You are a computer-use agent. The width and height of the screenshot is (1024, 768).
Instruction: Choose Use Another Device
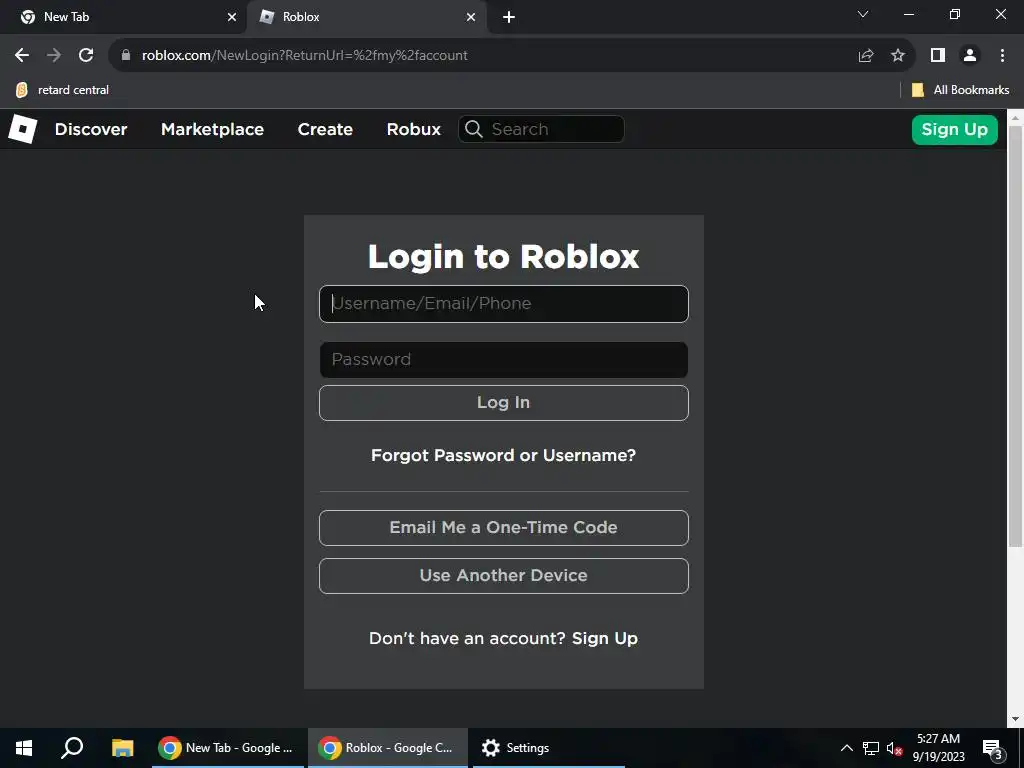pos(504,575)
